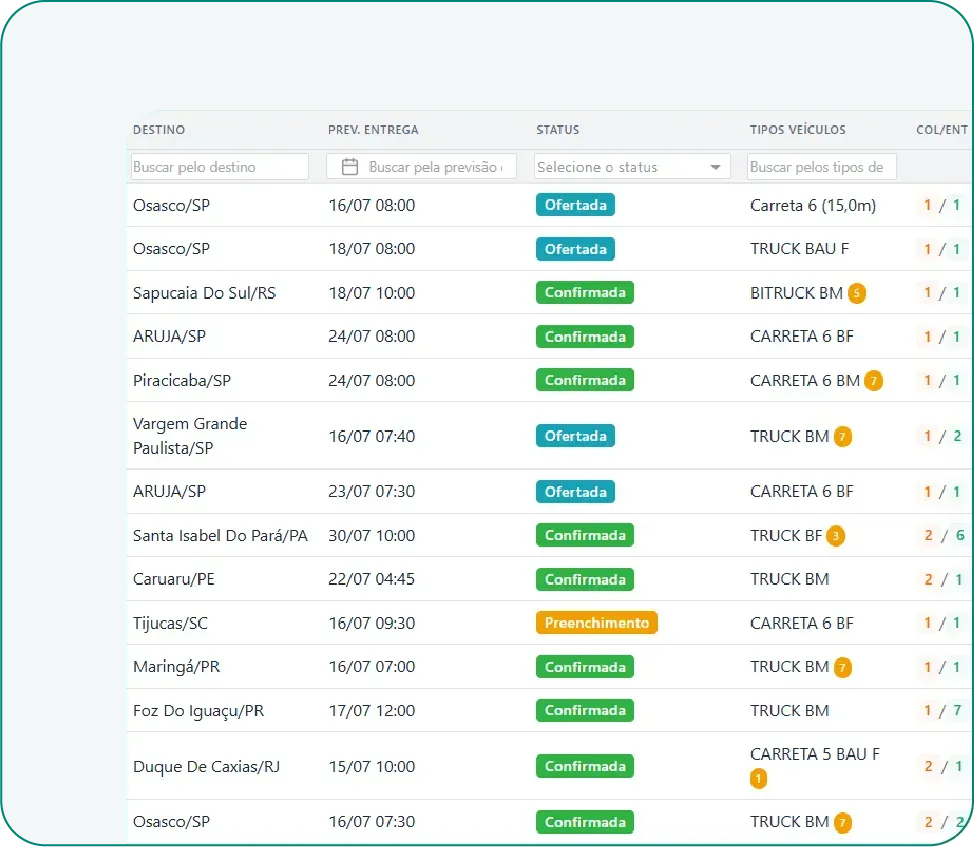974x847 pixels.
Task: Click Confirmada status in Foz Do Iguaçu row
Action: [x=585, y=710]
